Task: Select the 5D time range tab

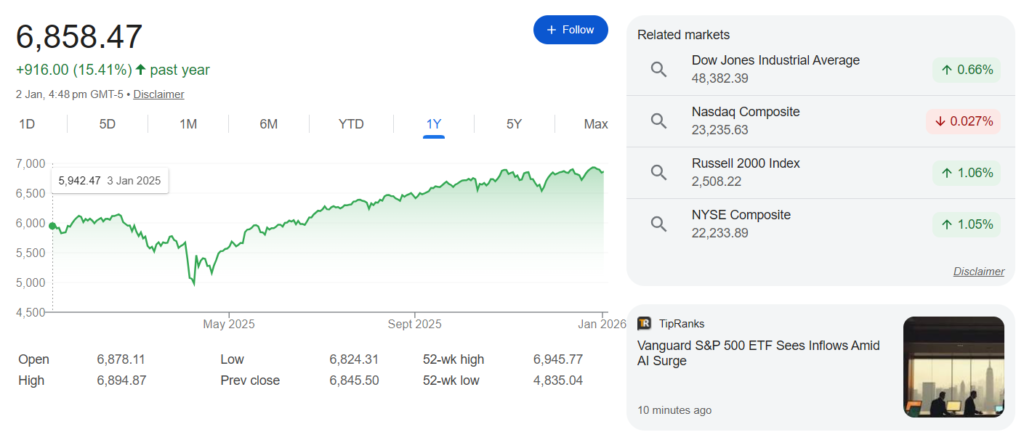Action: click(107, 124)
